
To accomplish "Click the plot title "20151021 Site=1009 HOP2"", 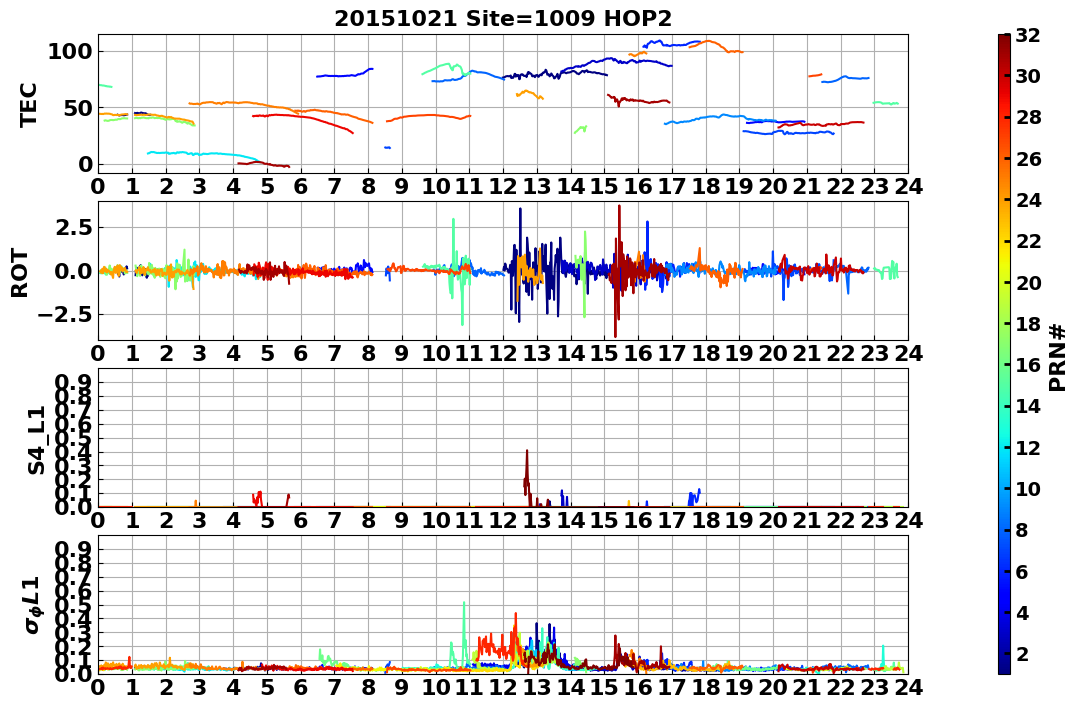I will pyautogui.click(x=503, y=19).
